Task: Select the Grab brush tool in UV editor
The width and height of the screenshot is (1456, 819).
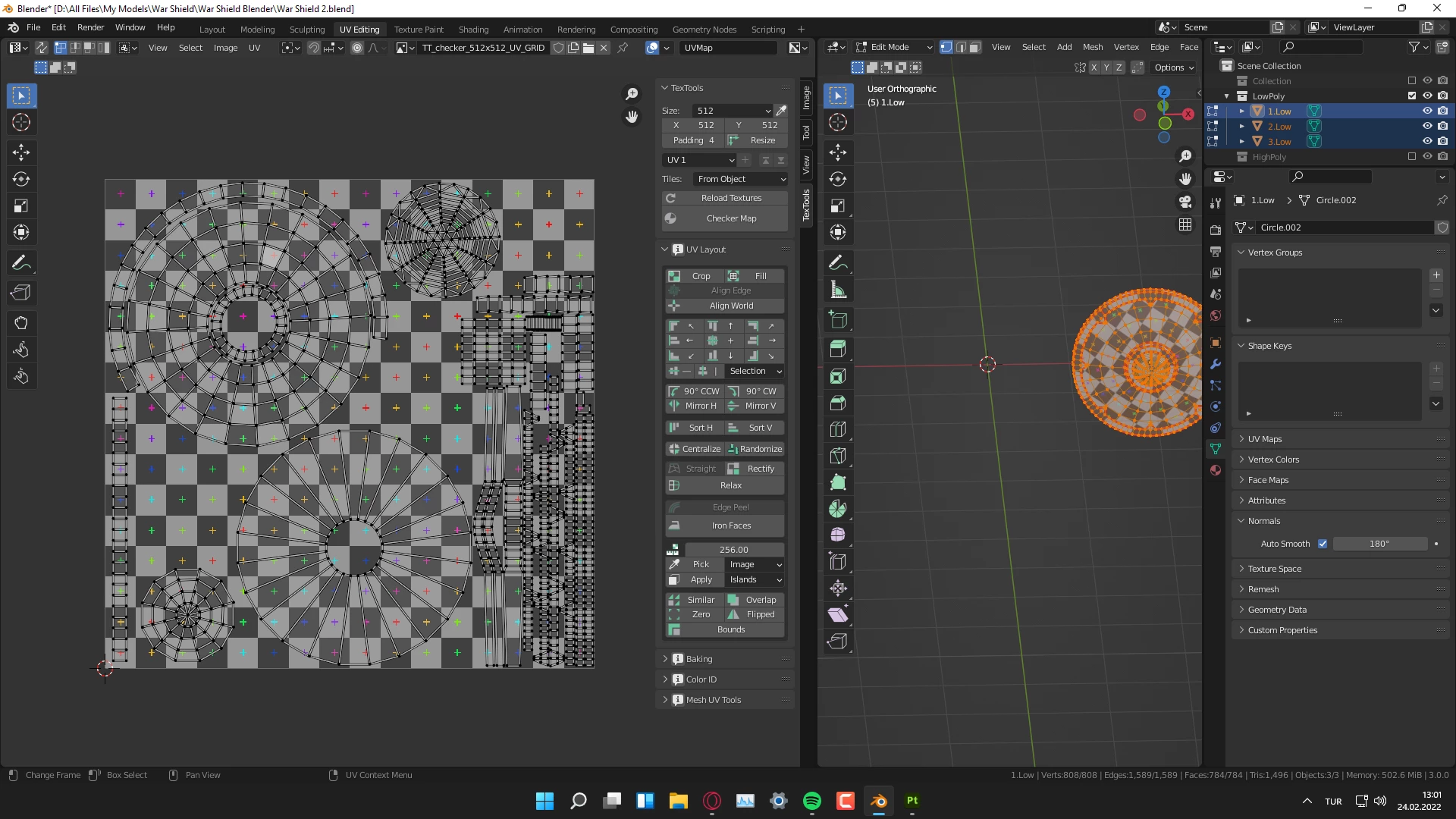Action: click(x=21, y=323)
